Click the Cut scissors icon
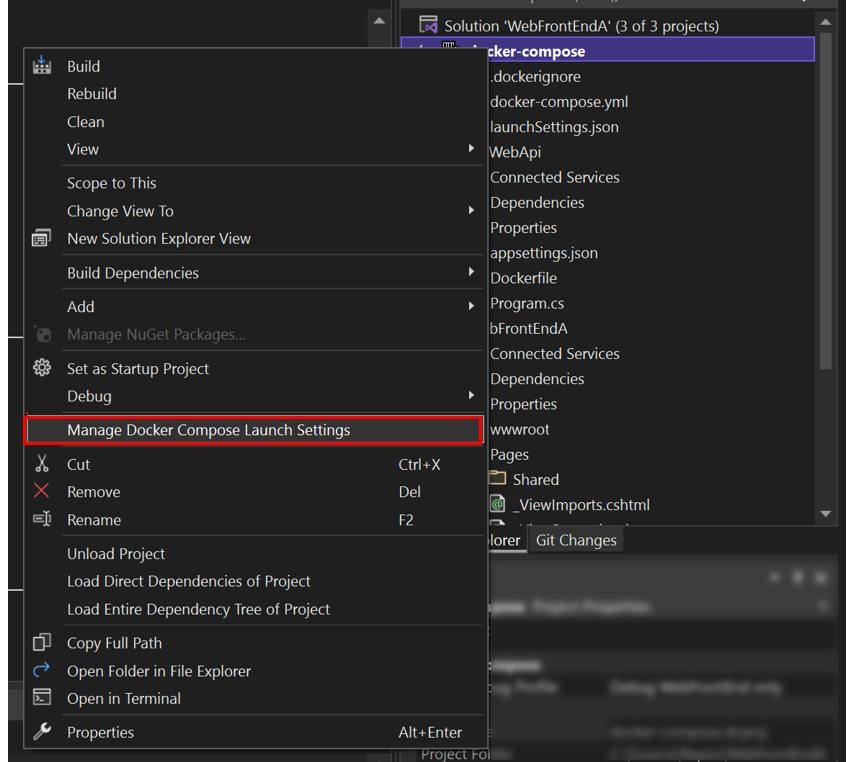The height and width of the screenshot is (762, 847). tap(42, 464)
